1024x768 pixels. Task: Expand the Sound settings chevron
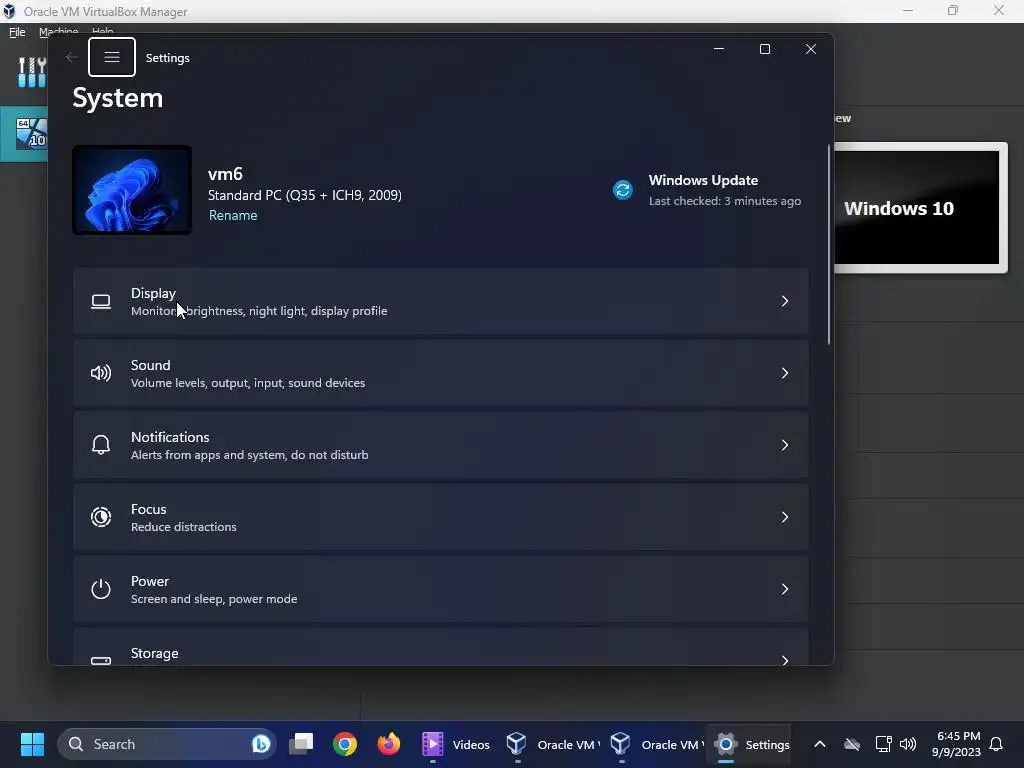tap(784, 373)
